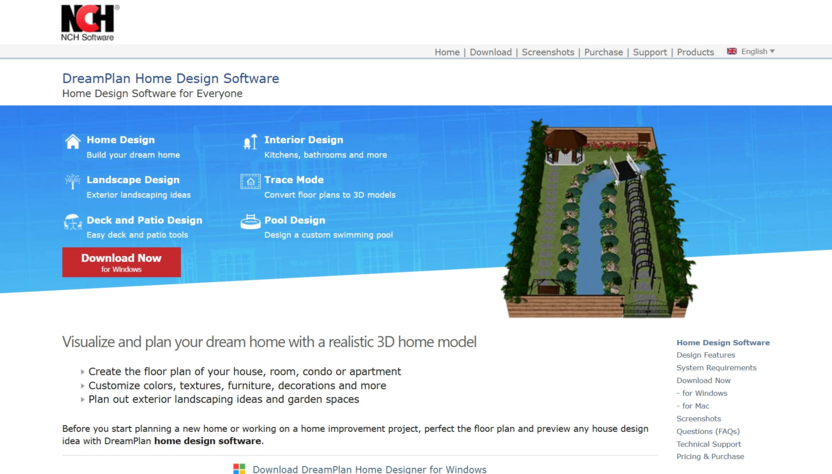The image size is (832, 474).
Task: Click 'Visualize and plan your dream home' headline
Action: coord(269,342)
